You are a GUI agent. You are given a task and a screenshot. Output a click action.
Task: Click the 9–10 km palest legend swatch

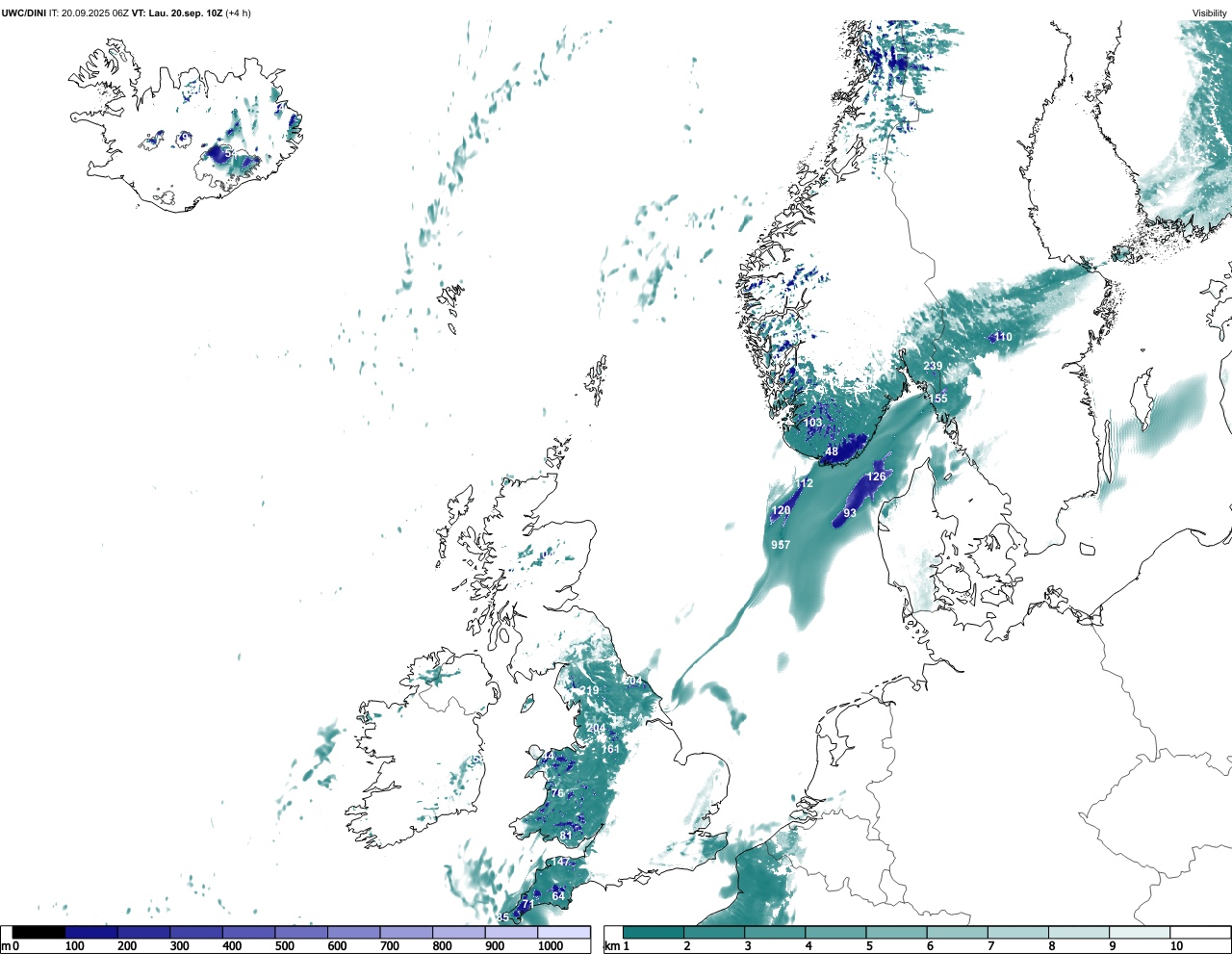pyautogui.click(x=1139, y=933)
